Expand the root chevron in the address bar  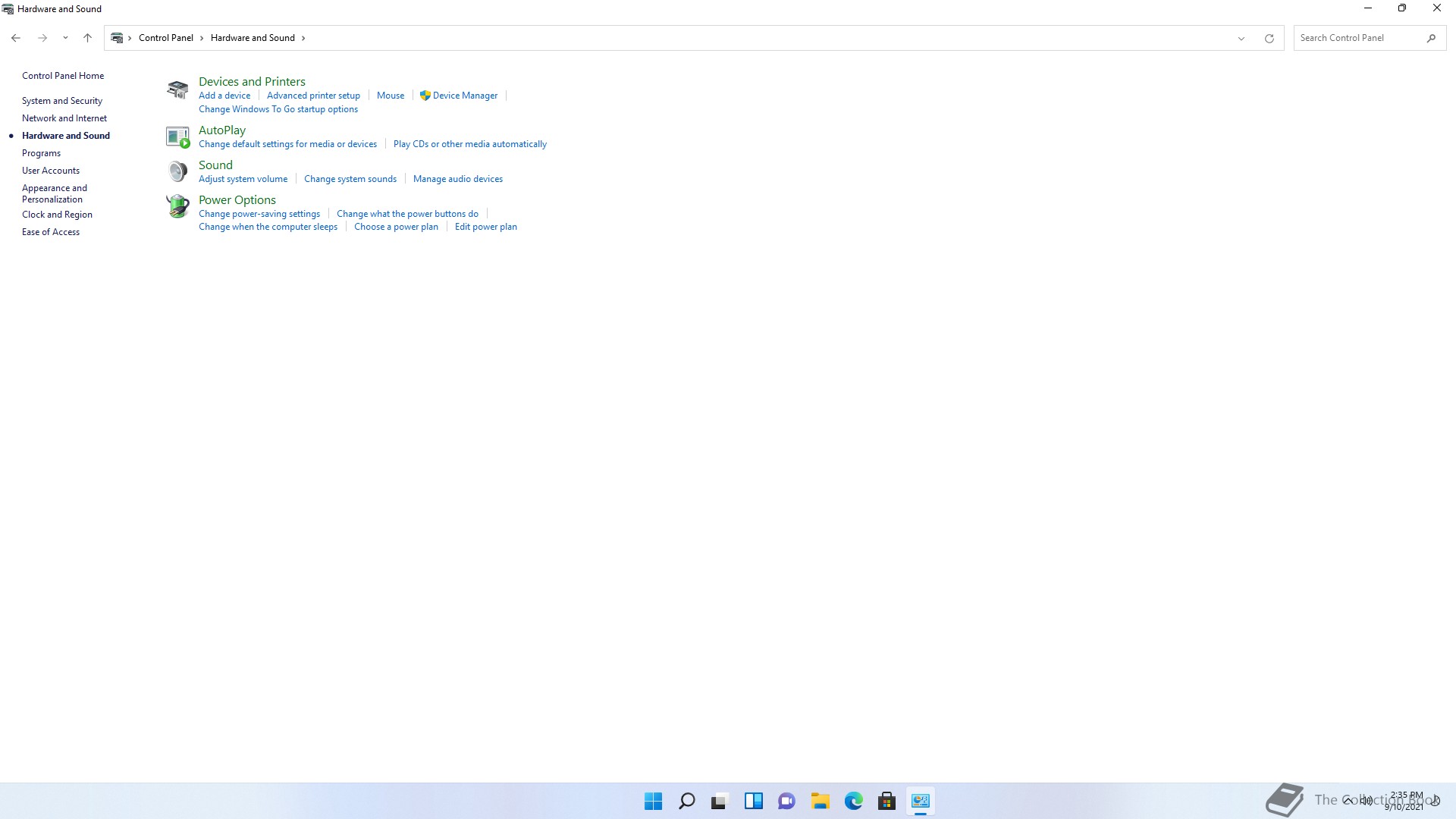130,38
